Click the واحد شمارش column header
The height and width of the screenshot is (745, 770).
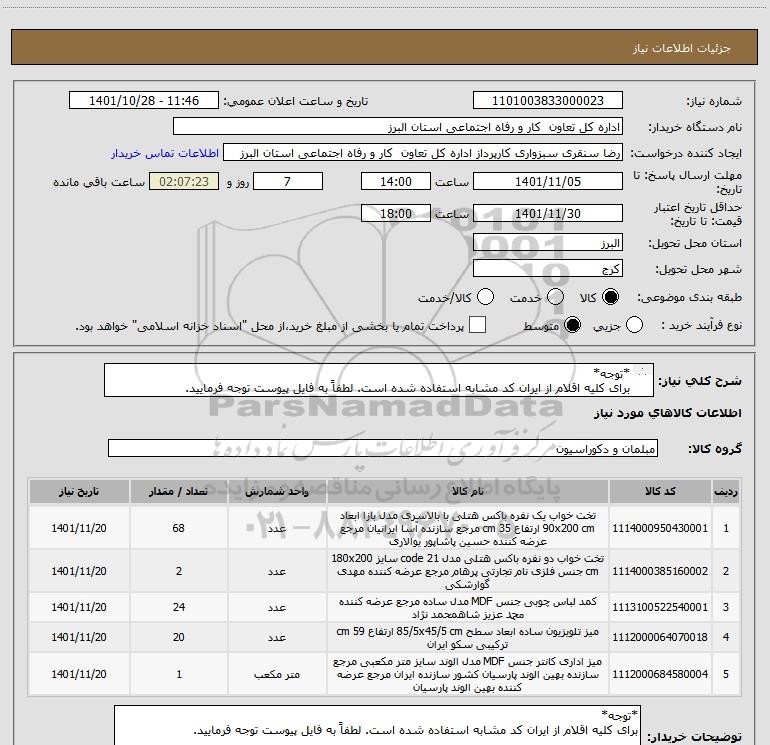click(277, 492)
